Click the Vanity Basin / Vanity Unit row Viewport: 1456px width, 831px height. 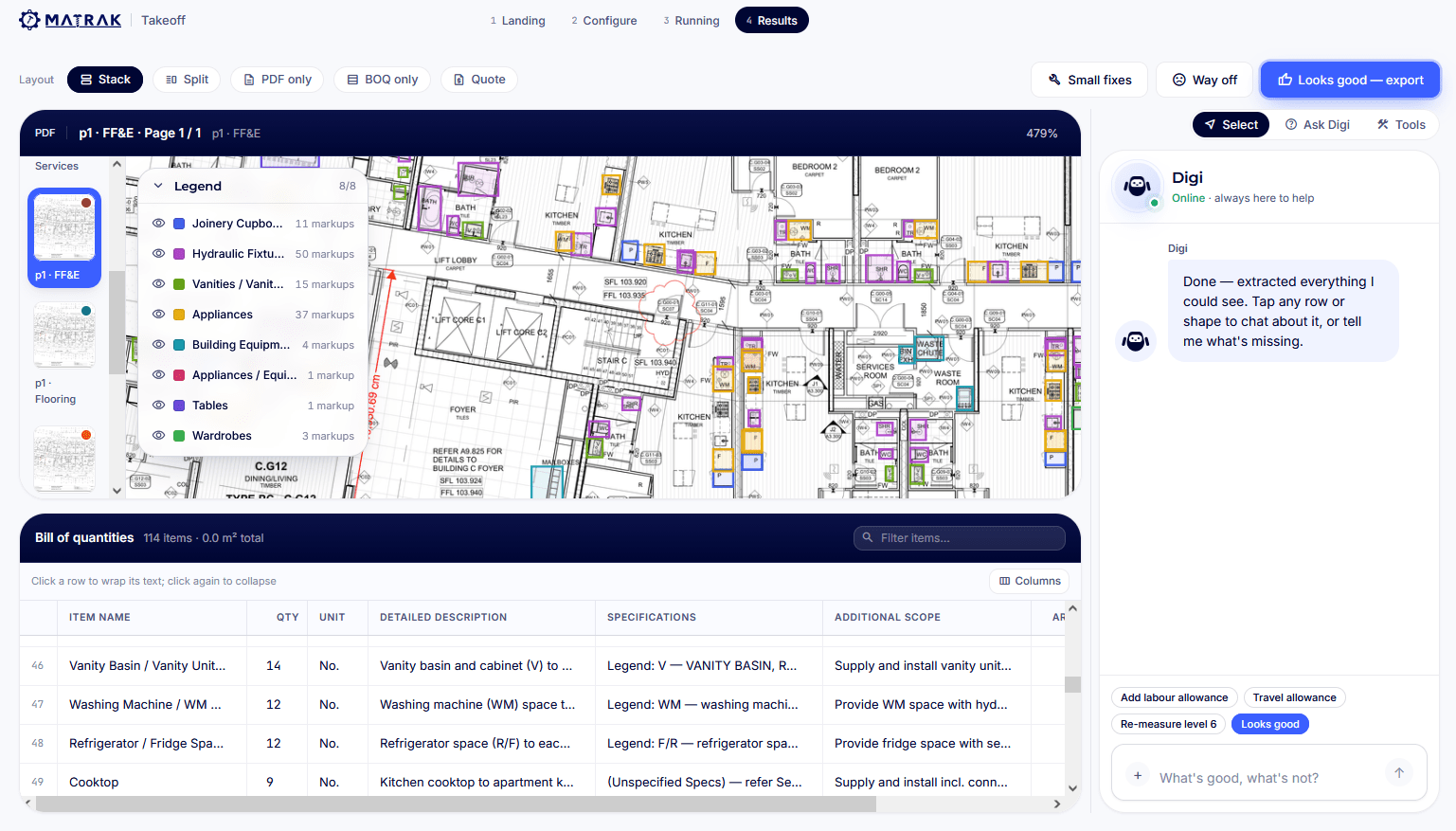[543, 666]
